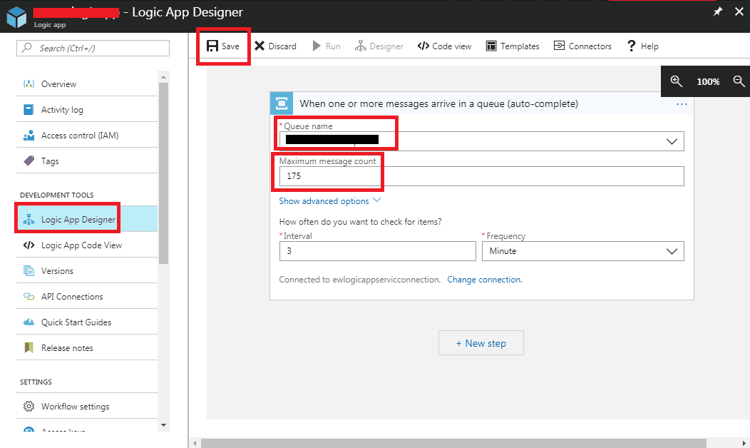Add a New step
The width and height of the screenshot is (750, 448).
(481, 343)
